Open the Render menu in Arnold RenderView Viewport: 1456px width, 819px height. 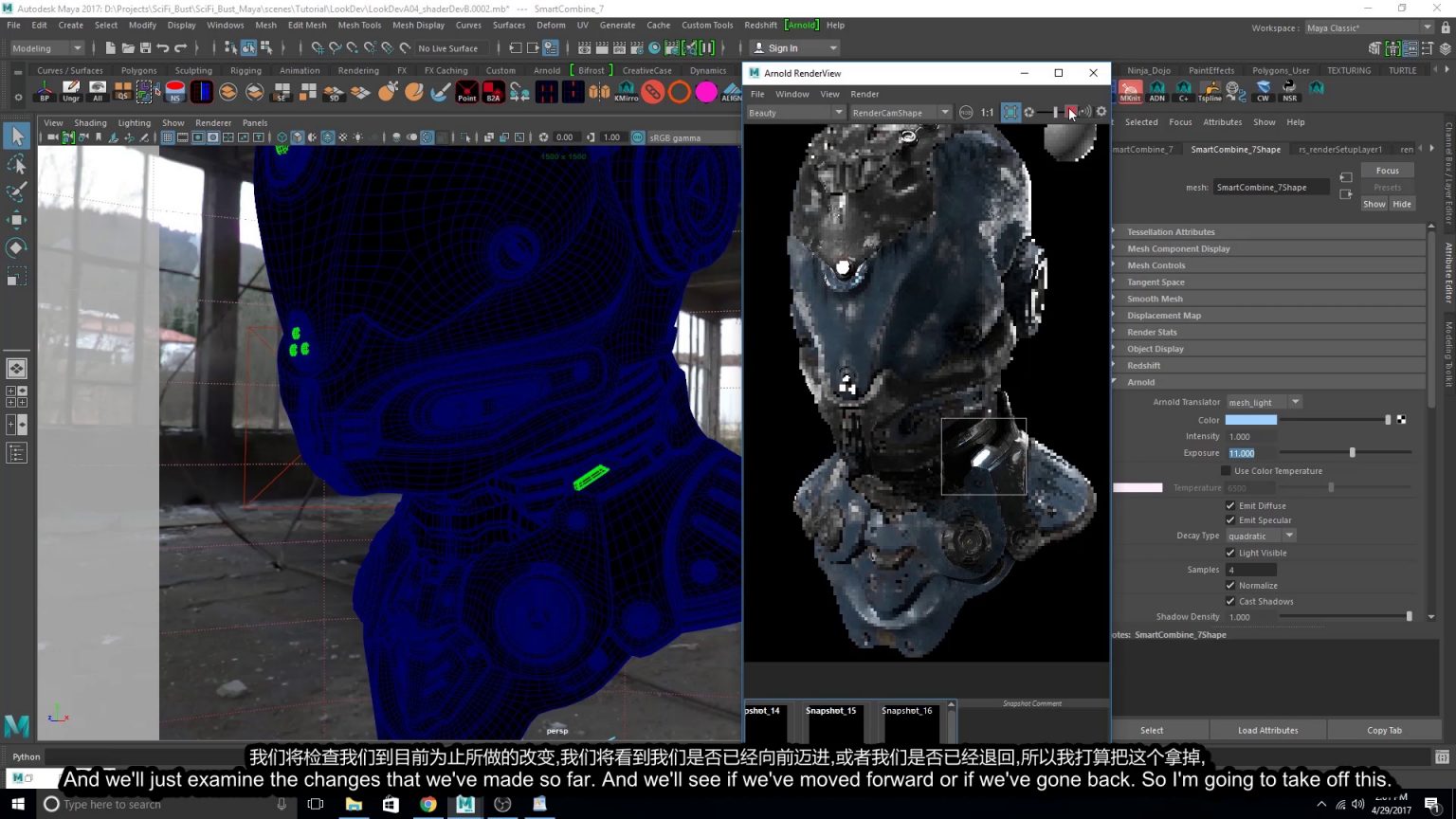pyautogui.click(x=864, y=94)
